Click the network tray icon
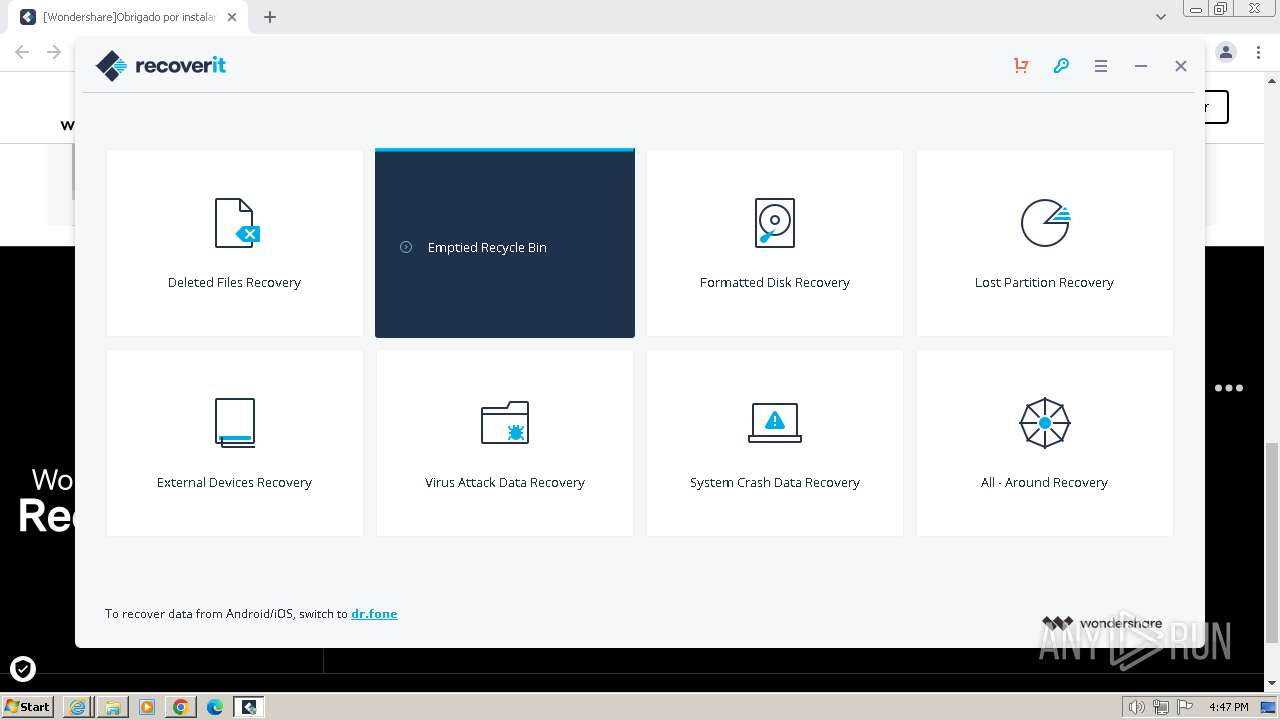 [1161, 707]
